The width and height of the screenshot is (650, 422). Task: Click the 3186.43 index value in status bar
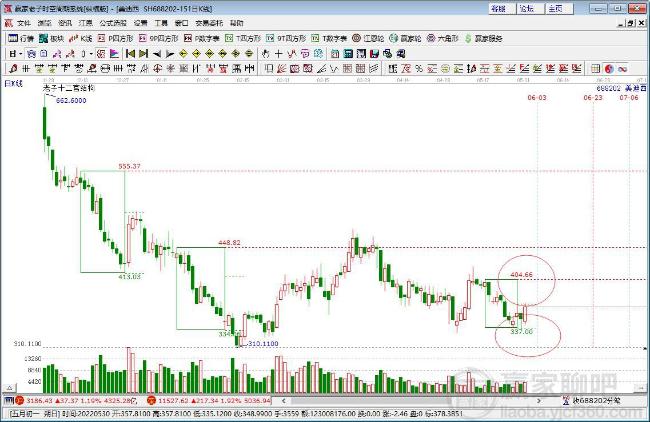click(x=39, y=401)
